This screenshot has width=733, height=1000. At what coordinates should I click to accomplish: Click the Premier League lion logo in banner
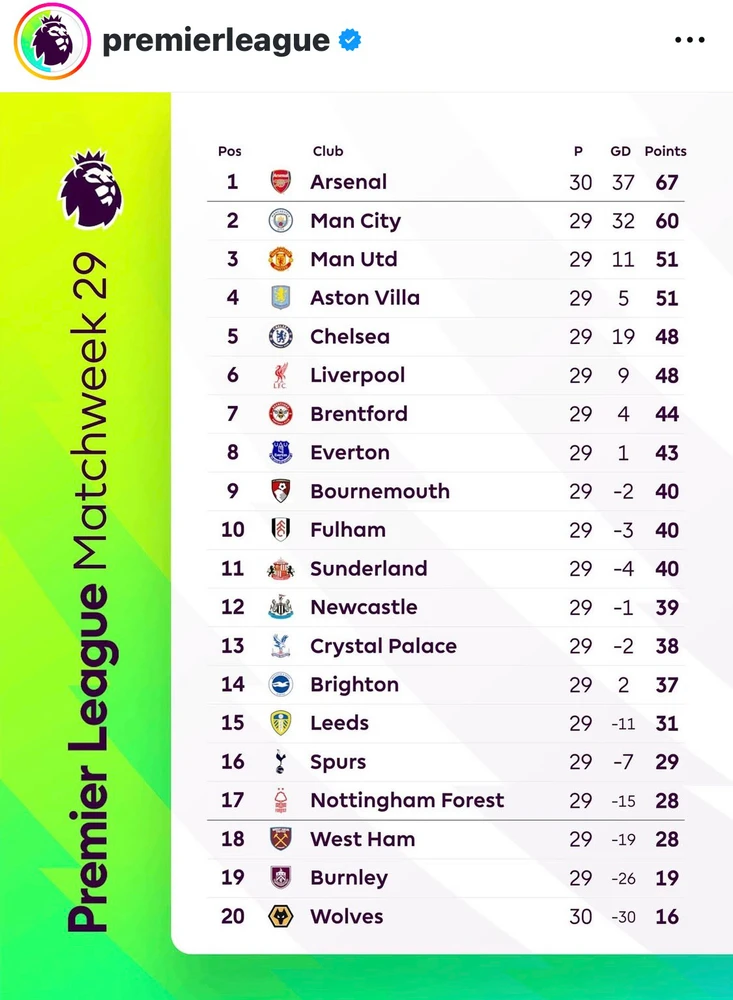(x=91, y=190)
